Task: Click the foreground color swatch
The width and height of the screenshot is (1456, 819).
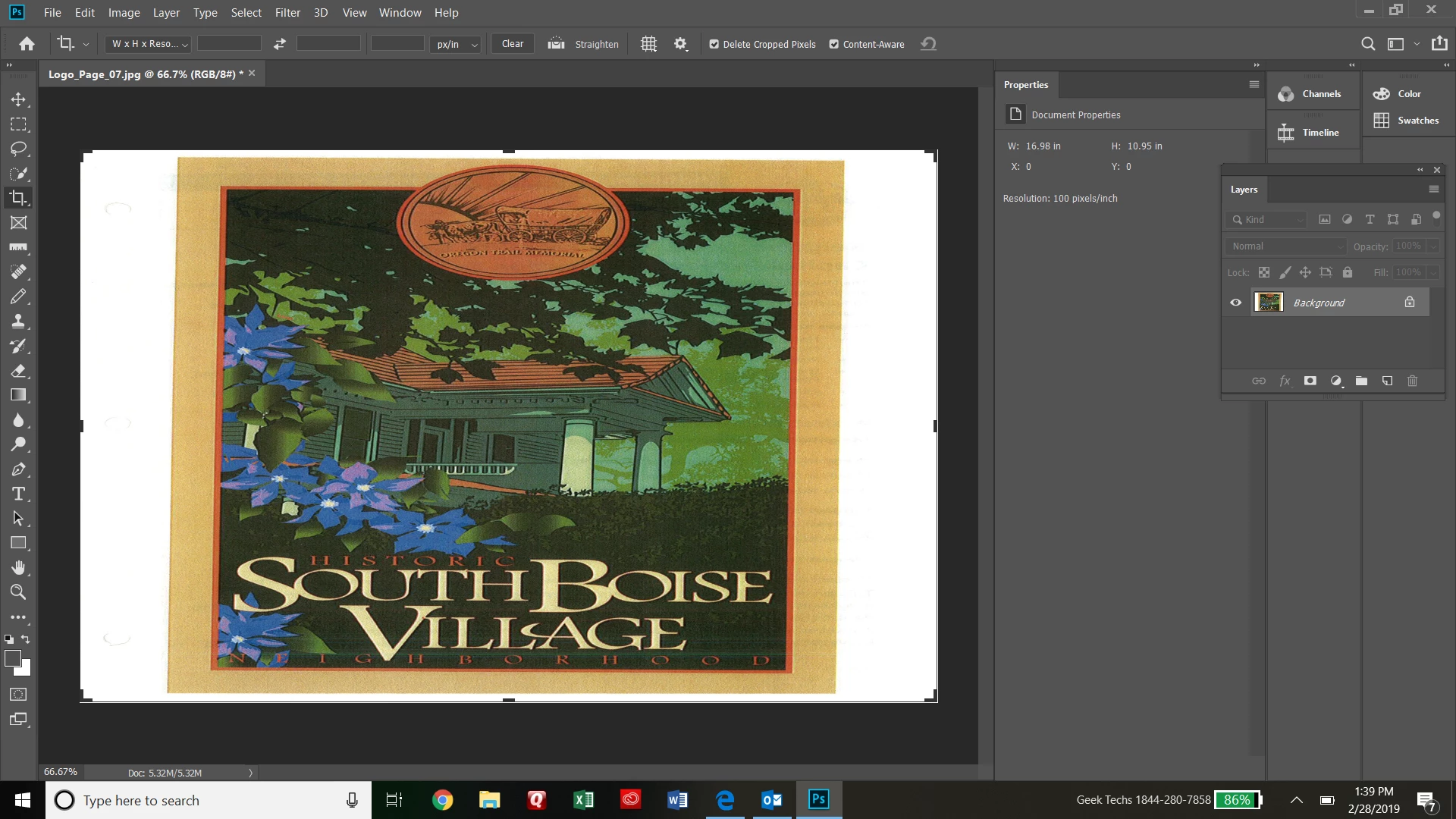Action: coord(13,658)
